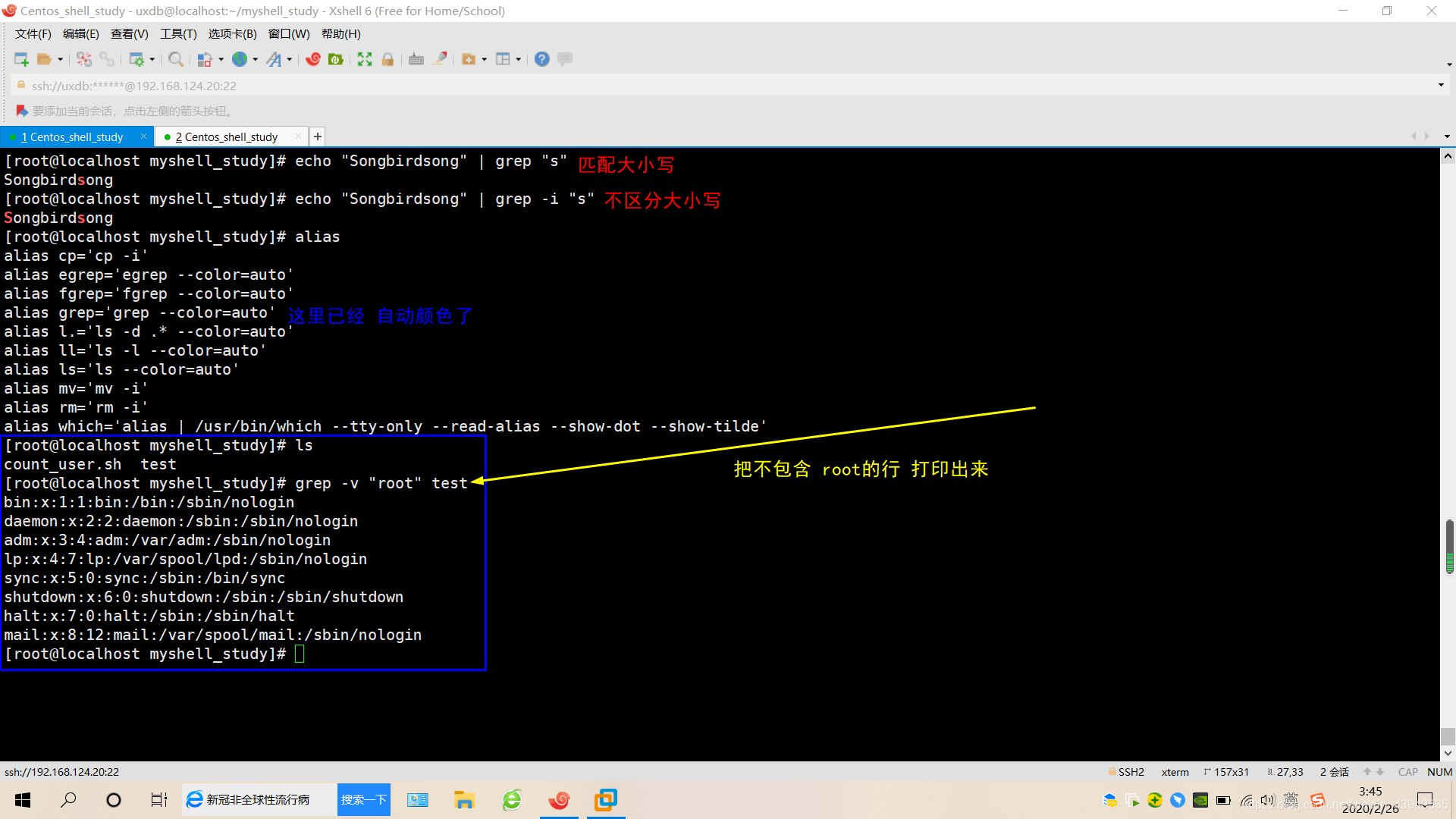Image resolution: width=1456 pixels, height=819 pixels.
Task: Expand the address bar history dropdown
Action: (1441, 86)
